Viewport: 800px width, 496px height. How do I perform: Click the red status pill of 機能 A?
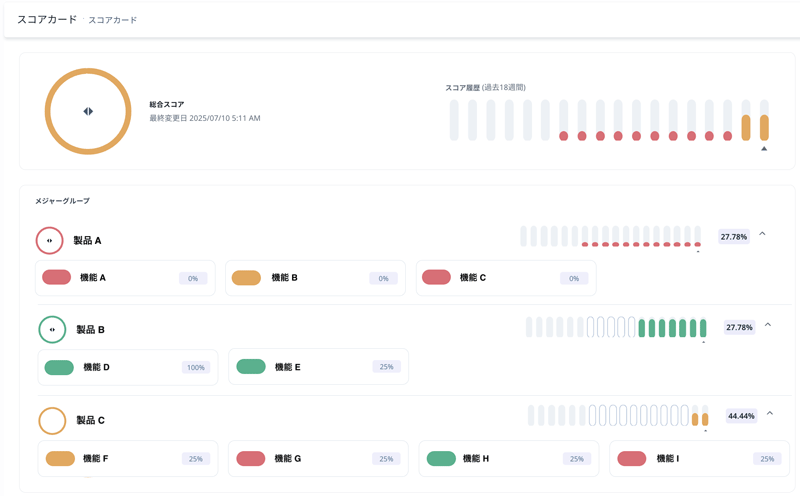coord(57,278)
